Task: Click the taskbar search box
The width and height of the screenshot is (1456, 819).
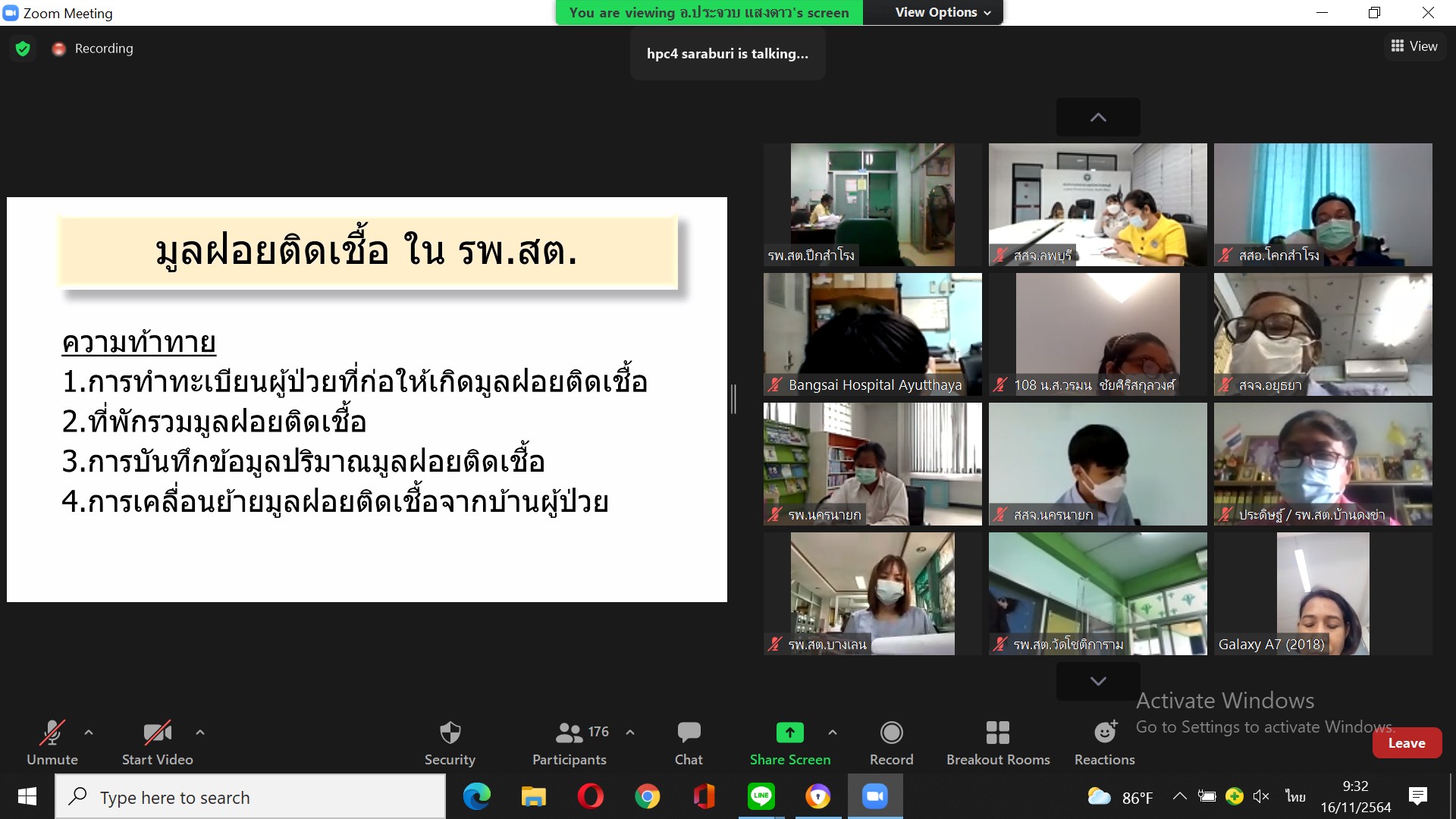Action: click(x=250, y=796)
